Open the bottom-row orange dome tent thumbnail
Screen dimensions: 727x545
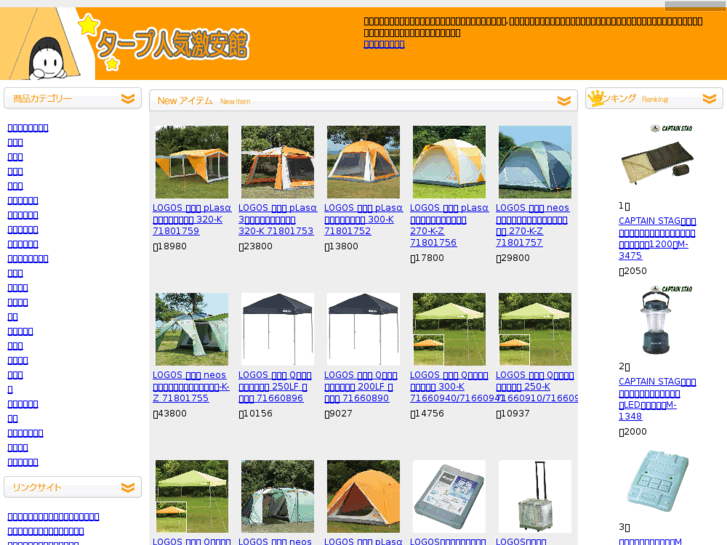click(x=364, y=496)
